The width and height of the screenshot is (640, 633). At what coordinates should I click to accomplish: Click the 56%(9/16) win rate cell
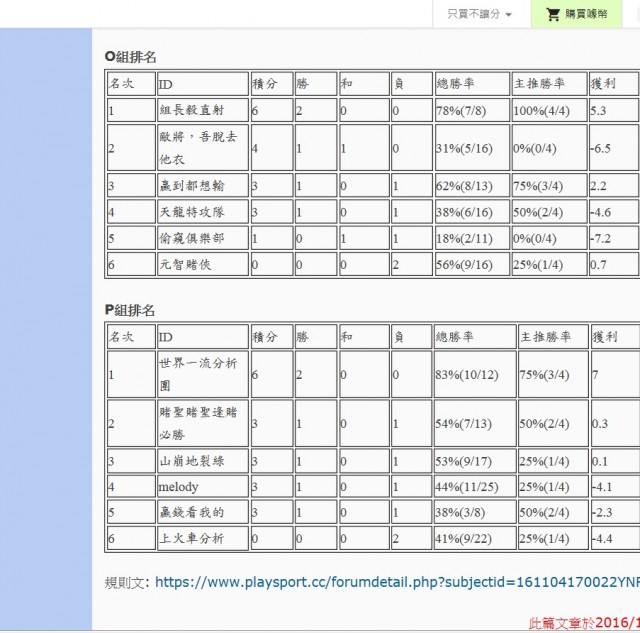pos(472,264)
